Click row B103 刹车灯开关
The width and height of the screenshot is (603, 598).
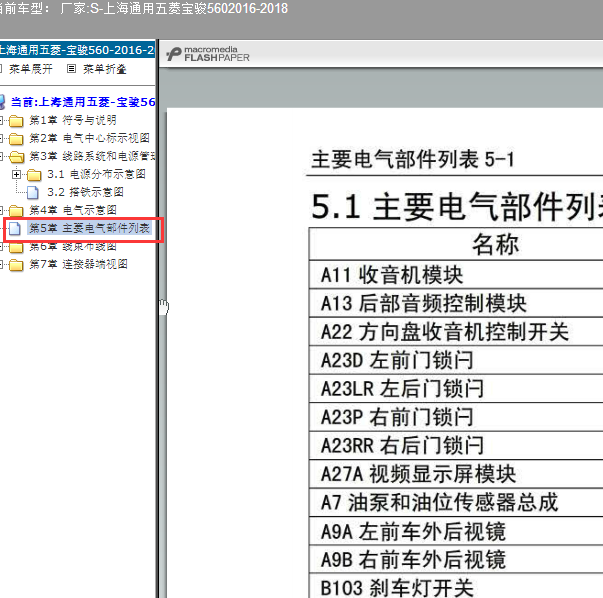coord(456,586)
